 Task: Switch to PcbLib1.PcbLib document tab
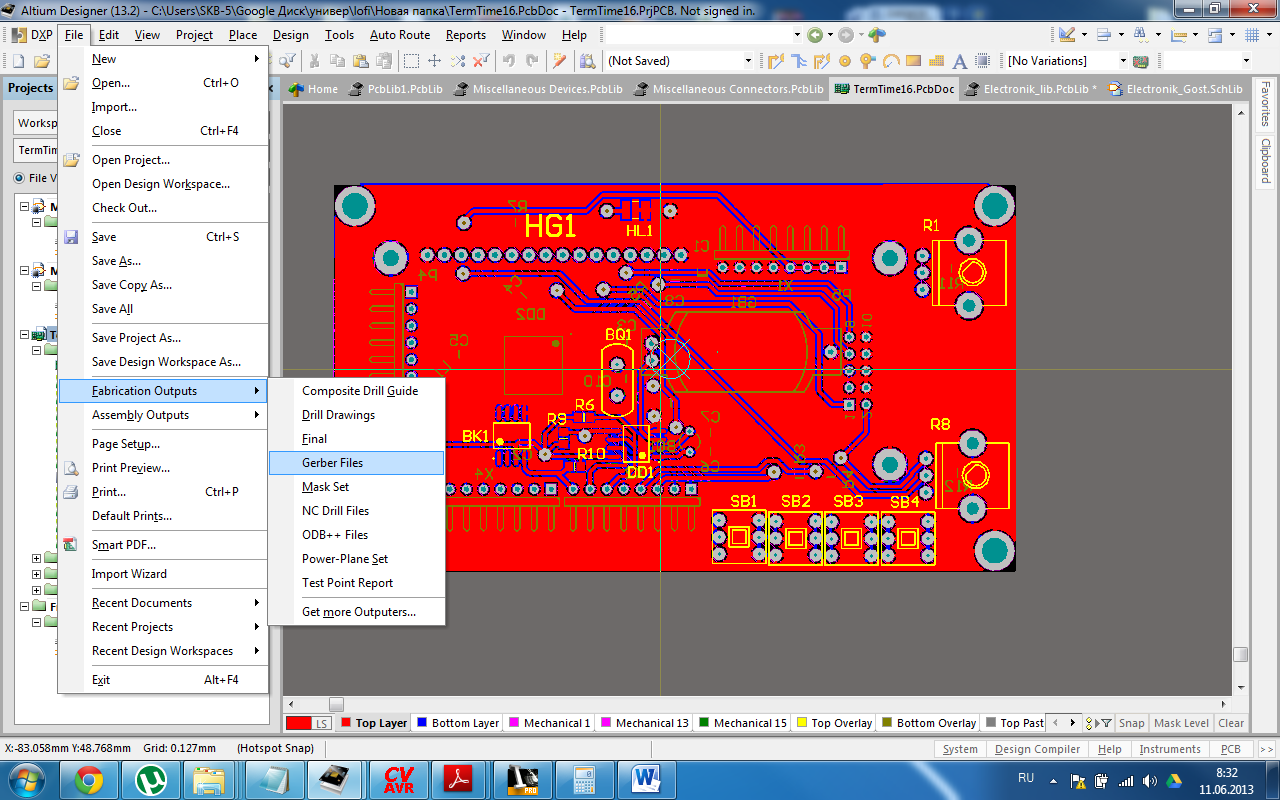(x=395, y=89)
